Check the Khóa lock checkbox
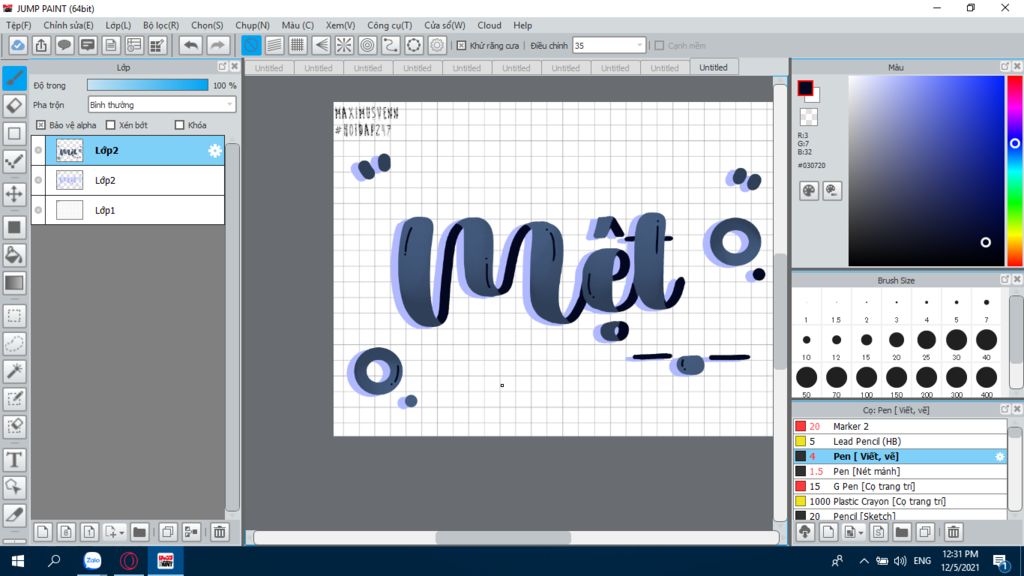 [180, 125]
